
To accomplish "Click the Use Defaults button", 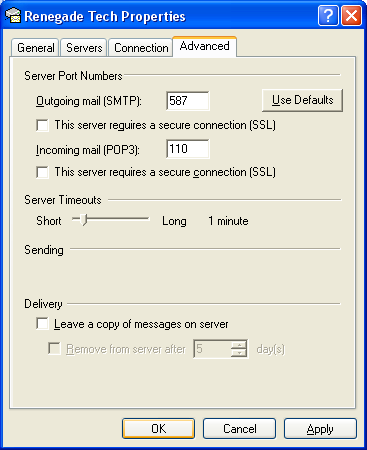I will [x=302, y=100].
